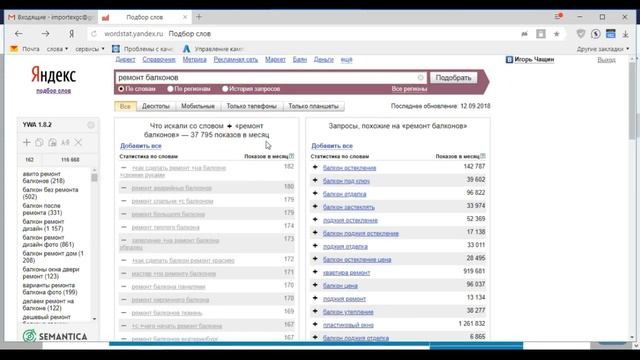Open the 'Директ' link
The width and height of the screenshot is (640, 360).
pos(125,60)
